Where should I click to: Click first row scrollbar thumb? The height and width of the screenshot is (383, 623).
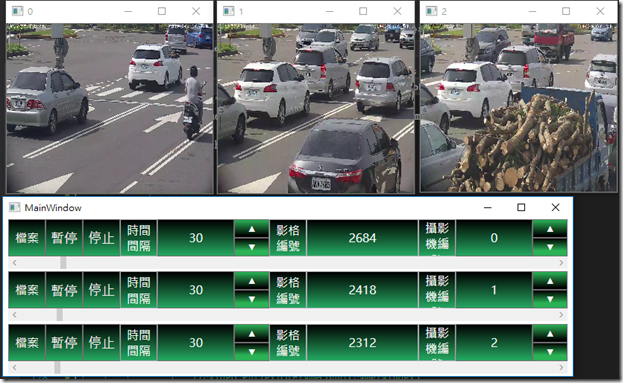[x=63, y=263]
